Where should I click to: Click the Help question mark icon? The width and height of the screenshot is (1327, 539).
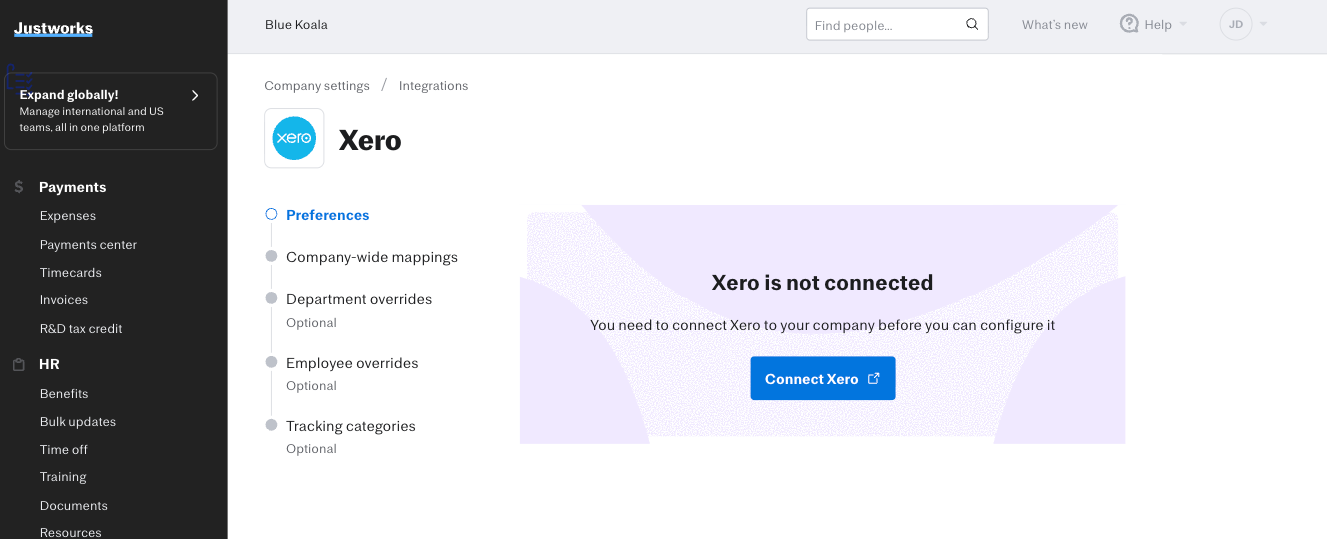(1129, 24)
